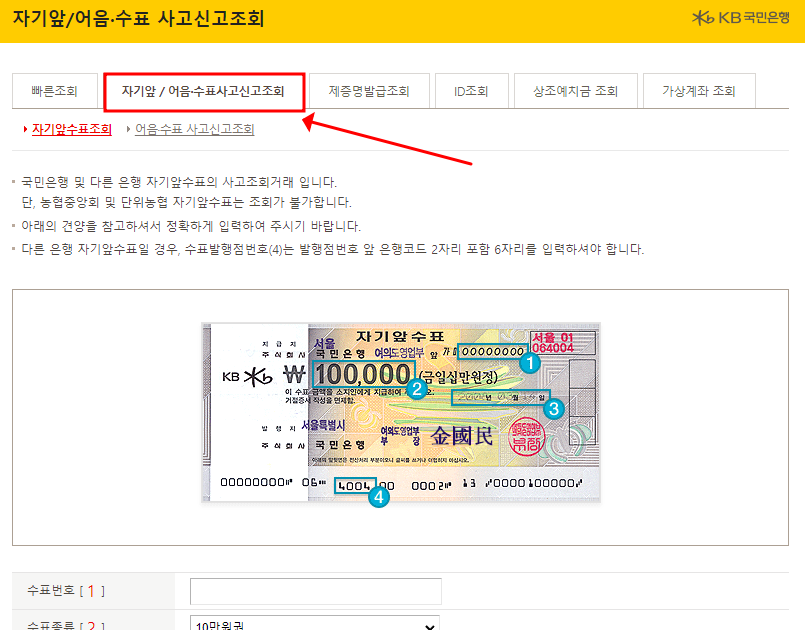The image size is (805, 630).
Task: Select the 자기앞 / 어음·수표사고신고조회 tab
Action: pos(204,91)
